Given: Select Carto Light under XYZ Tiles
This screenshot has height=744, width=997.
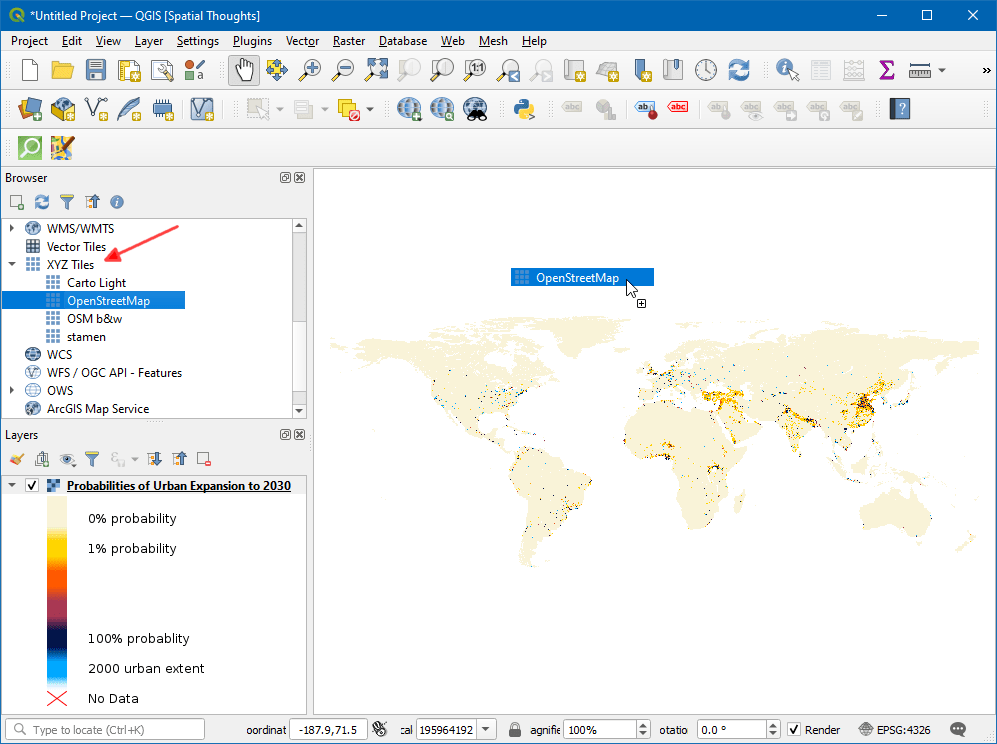Looking at the screenshot, I should [96, 283].
